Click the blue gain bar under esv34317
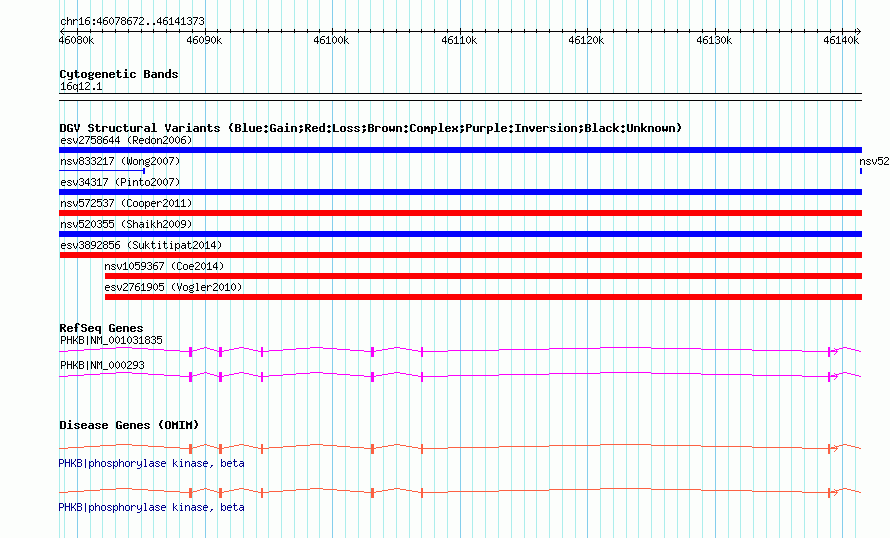 (460, 192)
